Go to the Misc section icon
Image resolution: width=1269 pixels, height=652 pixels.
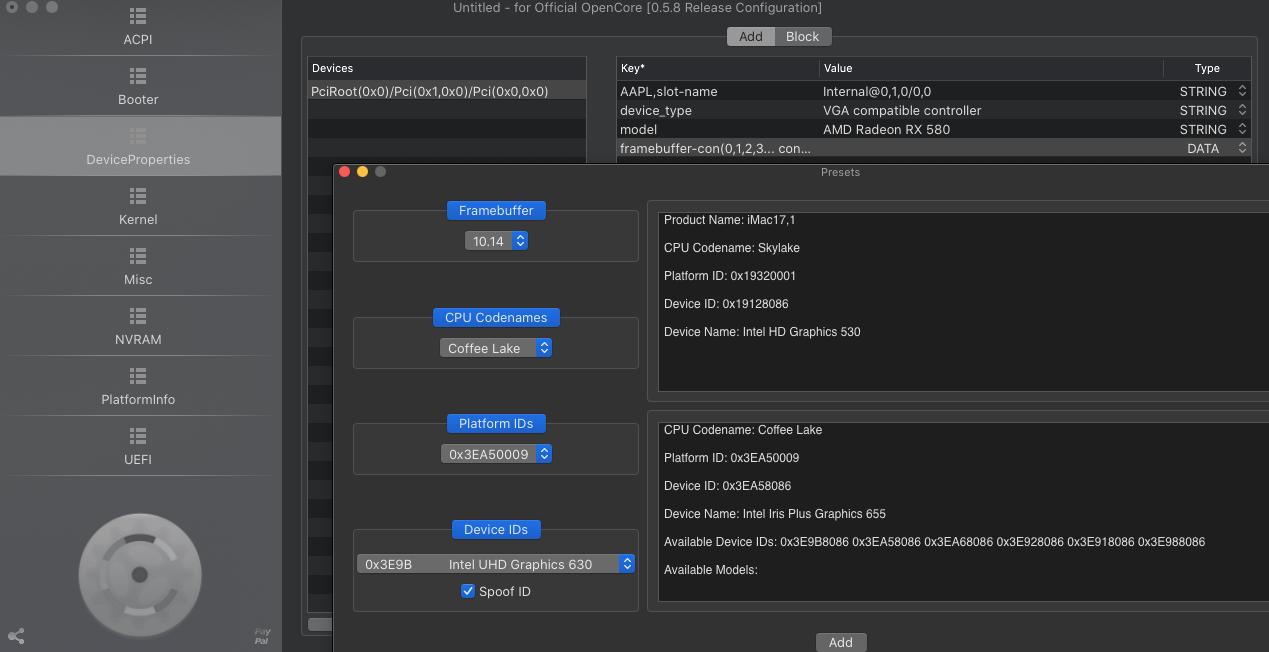(x=138, y=256)
